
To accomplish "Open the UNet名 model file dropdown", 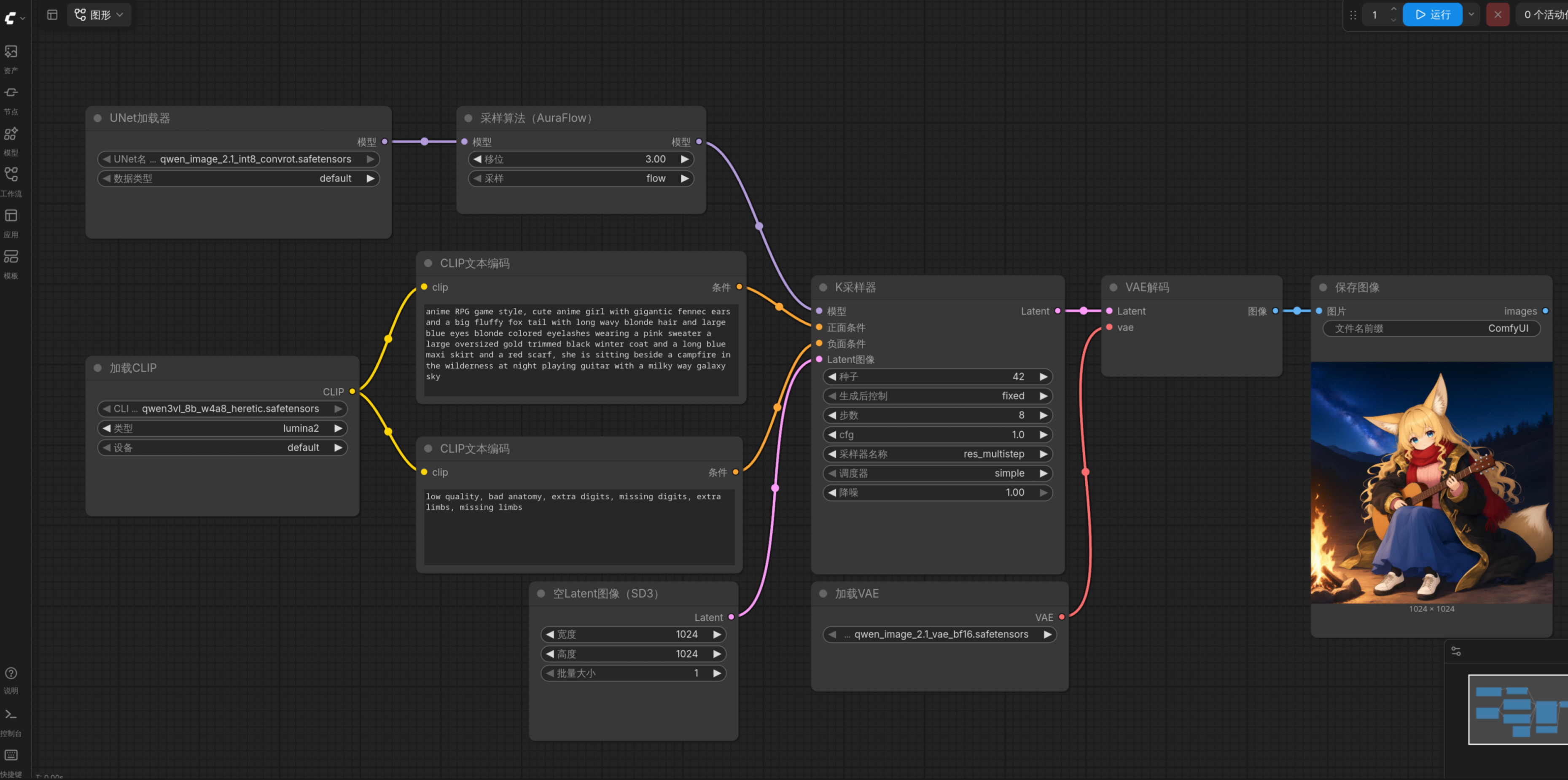I will point(238,159).
